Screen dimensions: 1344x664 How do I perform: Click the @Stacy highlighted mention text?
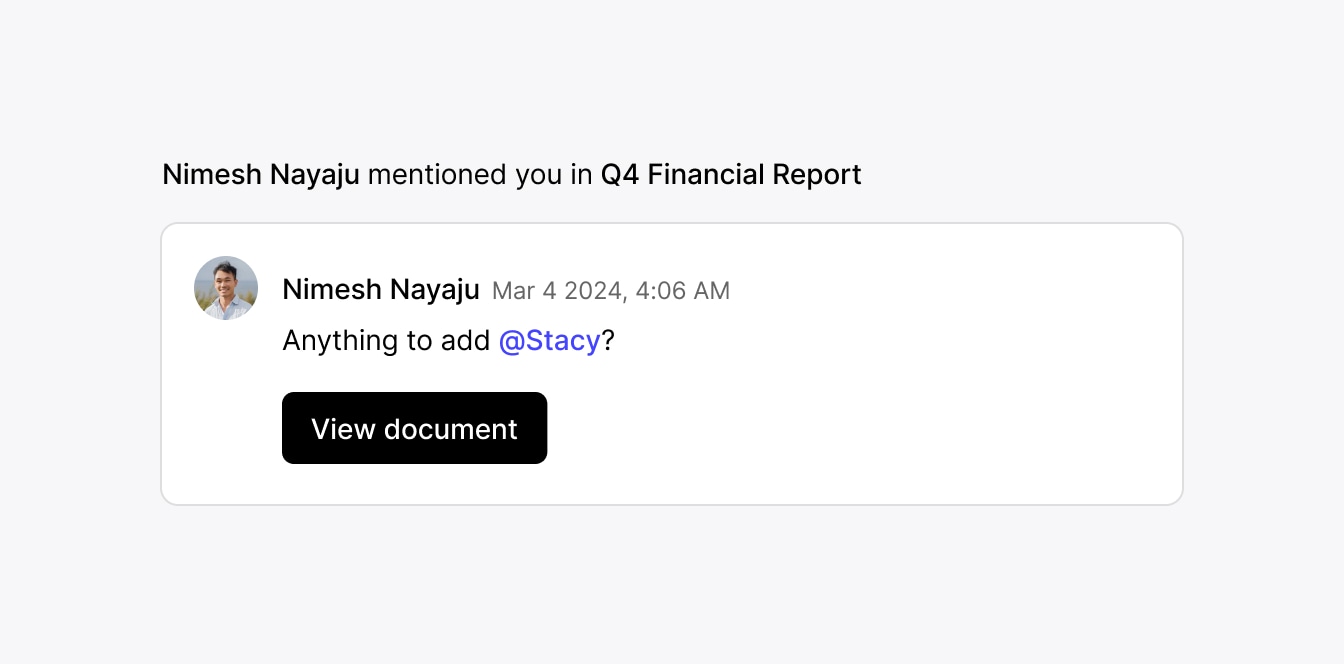pos(551,341)
